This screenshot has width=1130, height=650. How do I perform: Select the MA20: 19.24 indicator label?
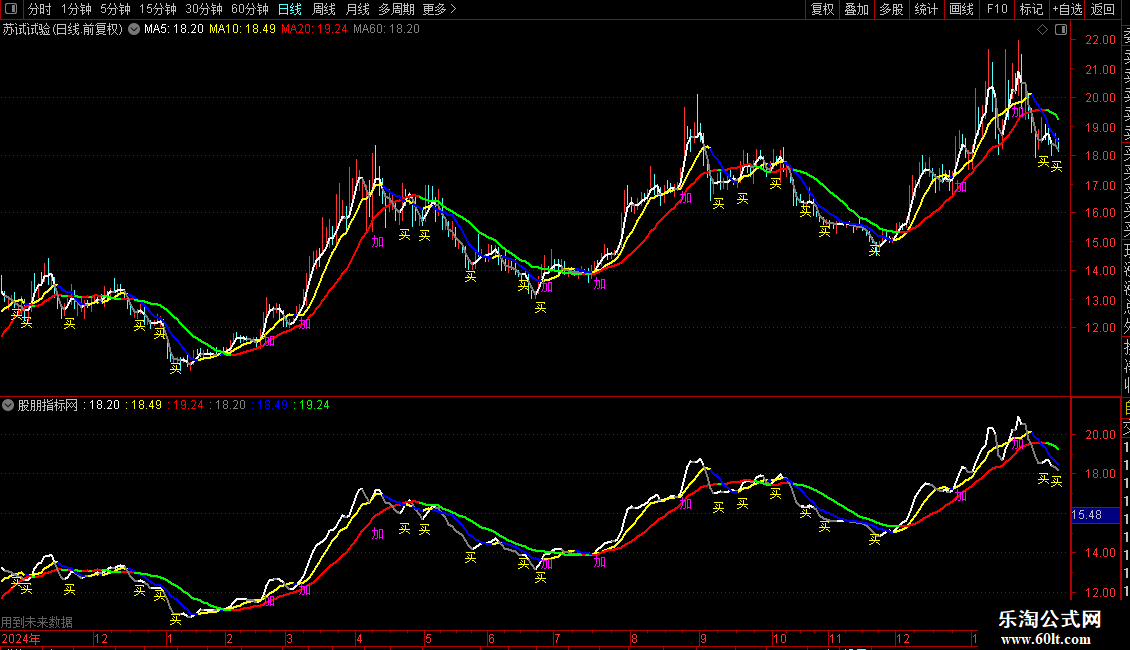[x=314, y=30]
